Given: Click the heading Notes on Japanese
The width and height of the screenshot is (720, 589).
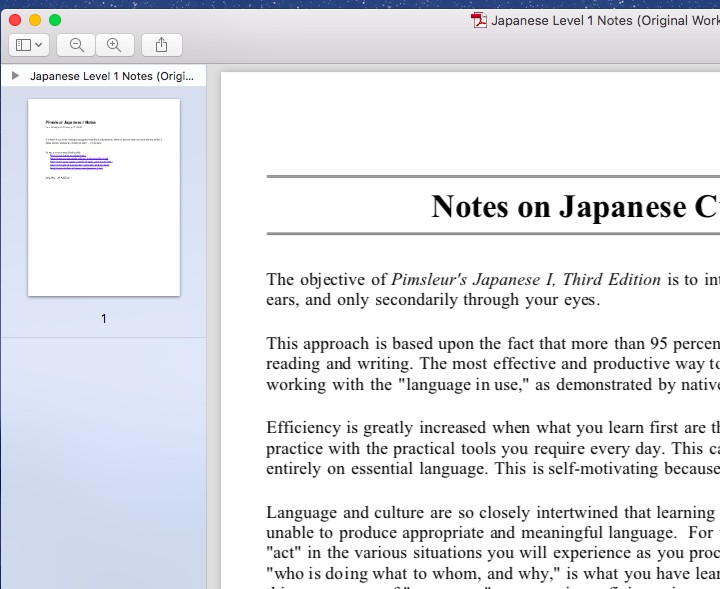Looking at the screenshot, I should point(574,206).
